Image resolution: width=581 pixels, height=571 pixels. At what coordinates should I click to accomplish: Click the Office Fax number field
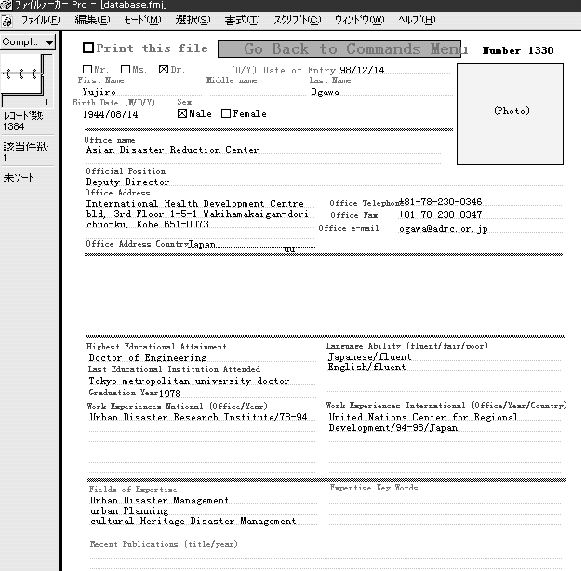tap(481, 215)
